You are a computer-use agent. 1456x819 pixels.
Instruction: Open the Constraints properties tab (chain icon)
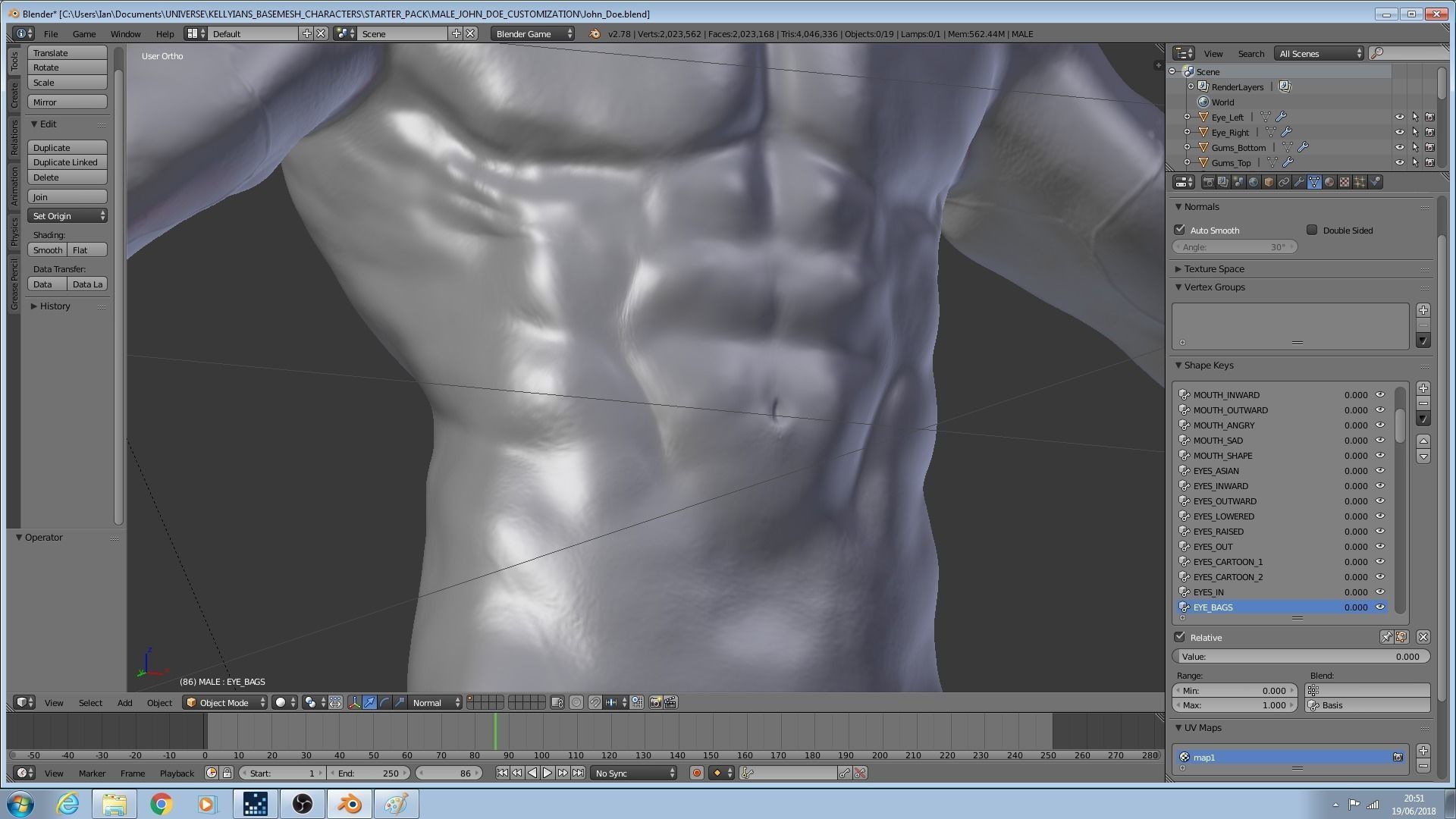point(1284,182)
